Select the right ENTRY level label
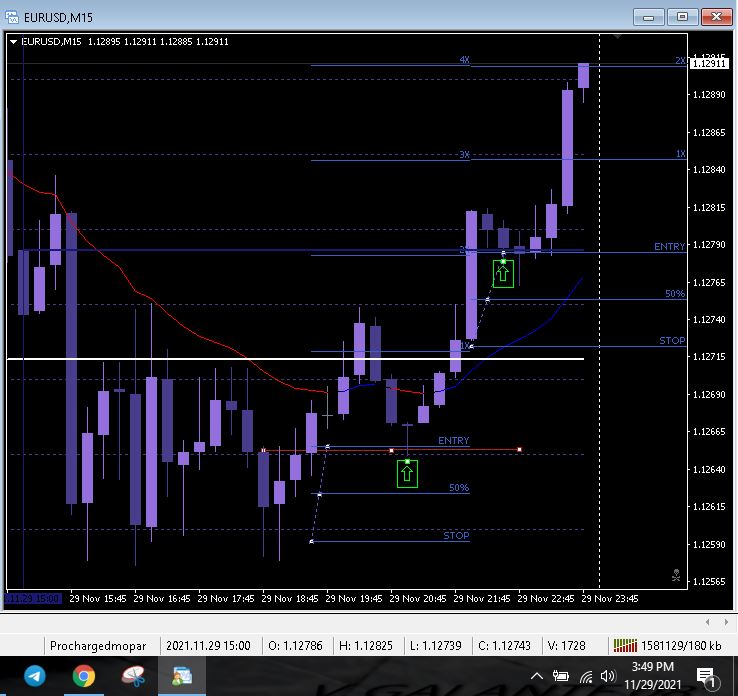The image size is (738, 696). (x=669, y=247)
